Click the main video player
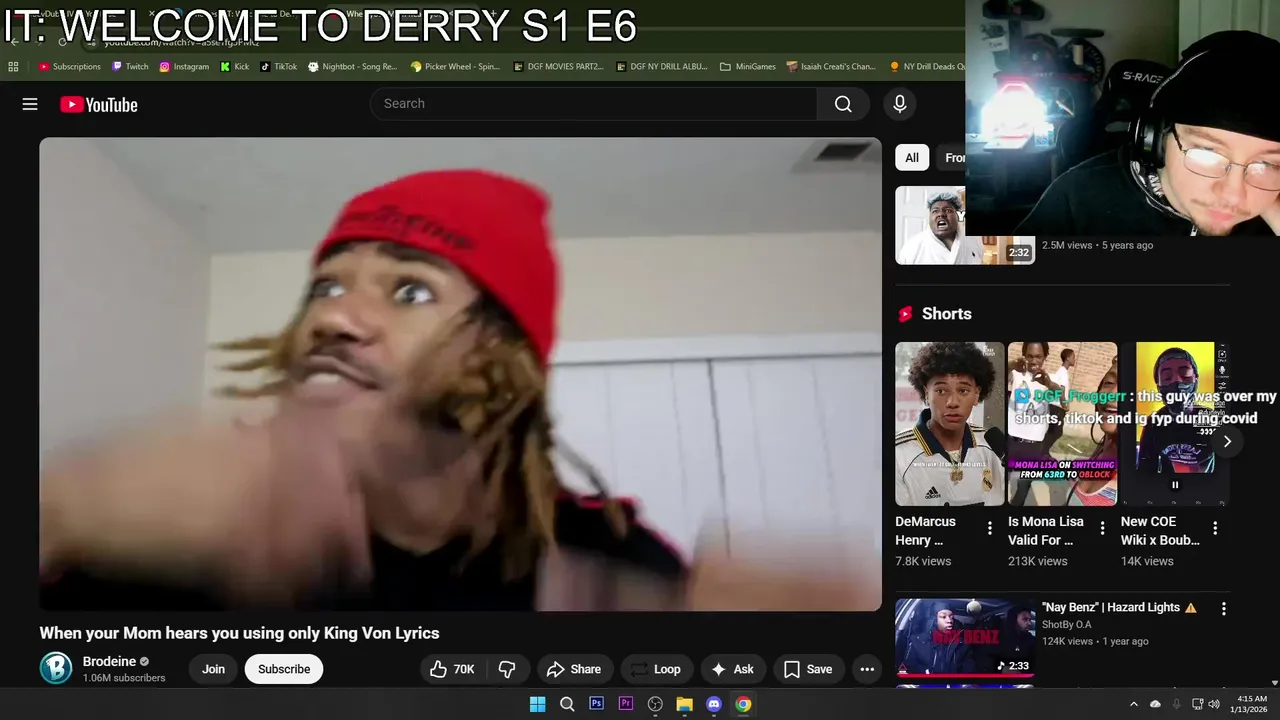The image size is (1280, 720). point(460,373)
